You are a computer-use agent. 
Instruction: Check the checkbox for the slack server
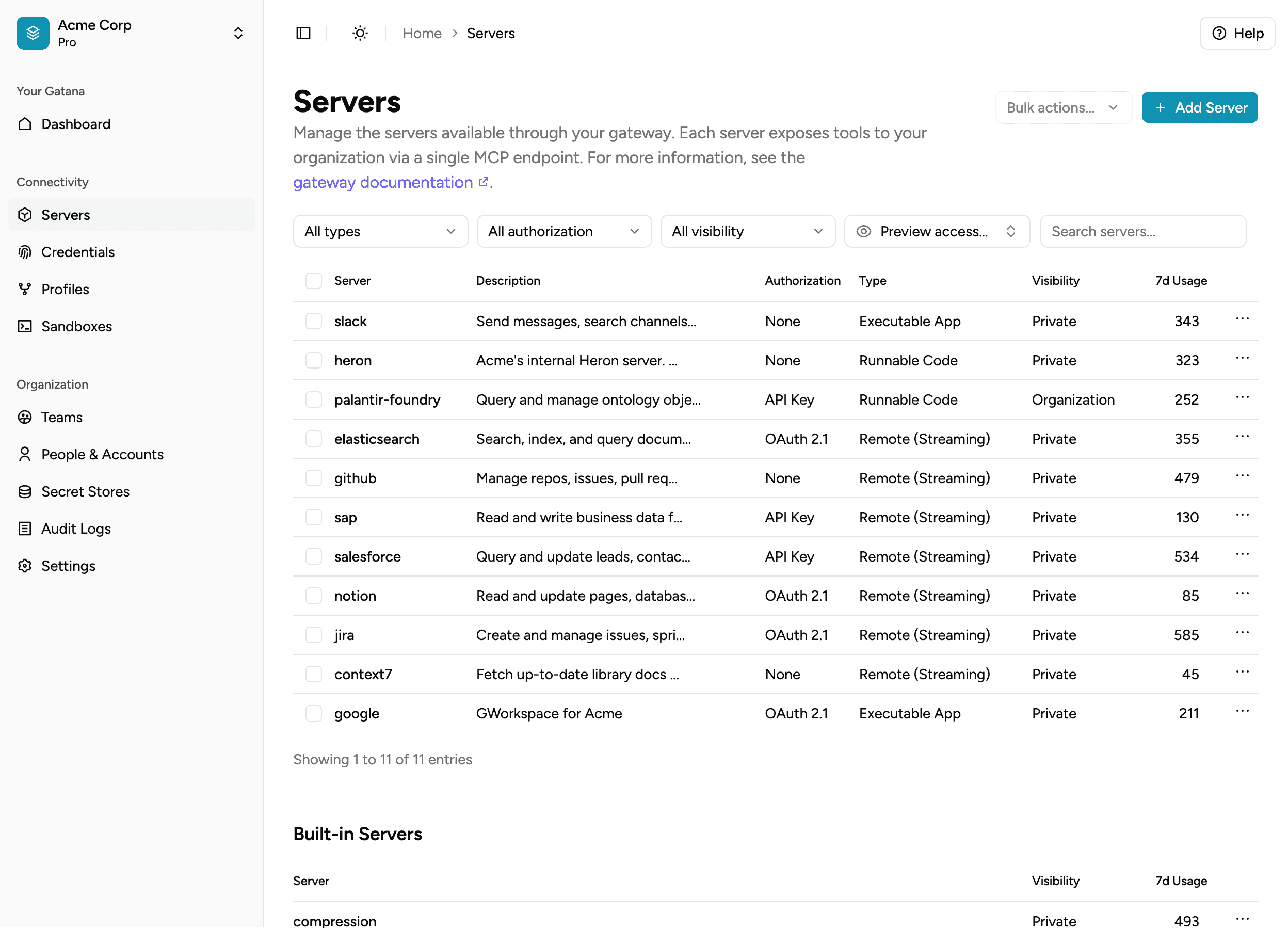313,321
